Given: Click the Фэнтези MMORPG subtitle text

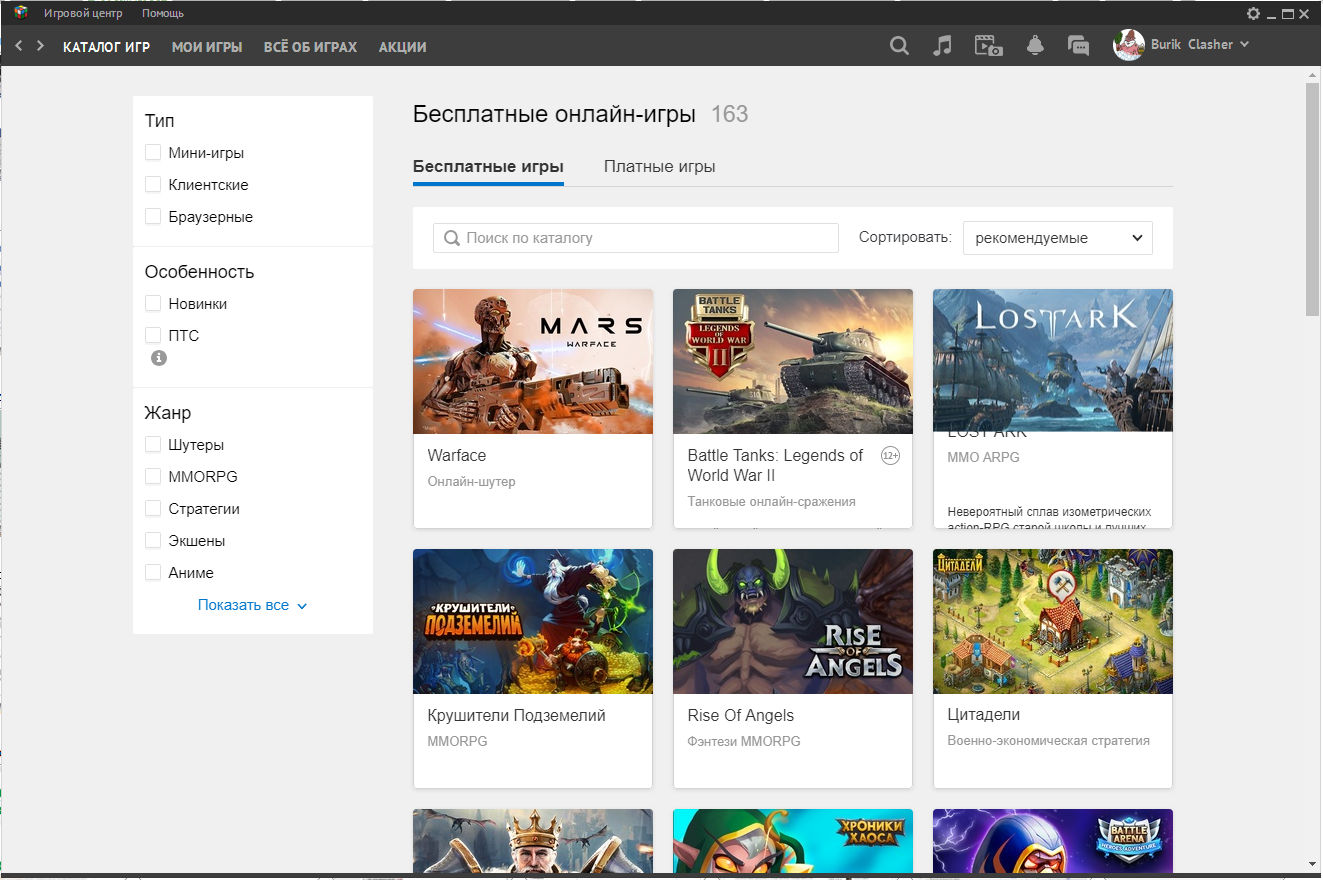Looking at the screenshot, I should point(744,741).
